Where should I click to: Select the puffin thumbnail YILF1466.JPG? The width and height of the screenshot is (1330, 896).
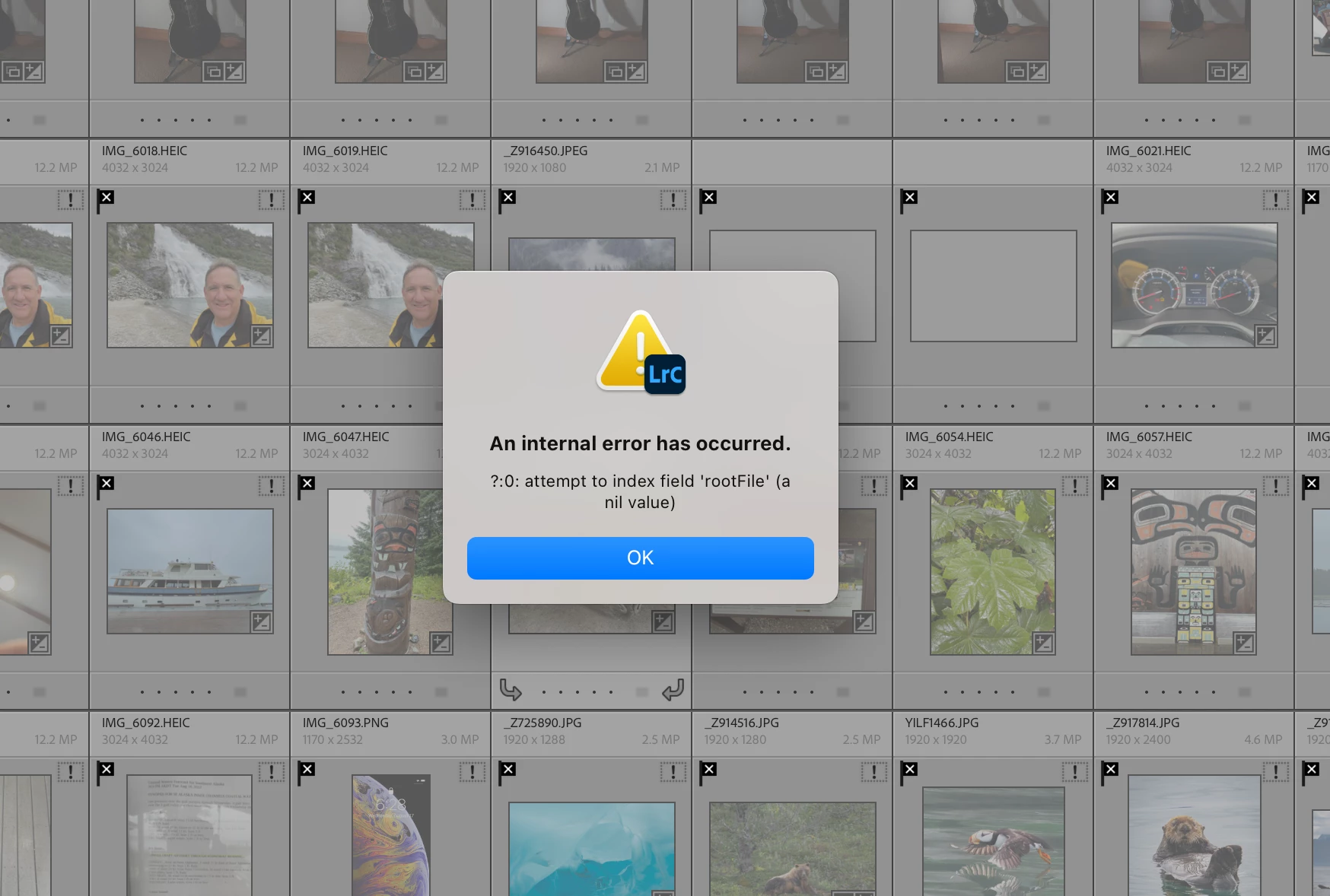[993, 841]
